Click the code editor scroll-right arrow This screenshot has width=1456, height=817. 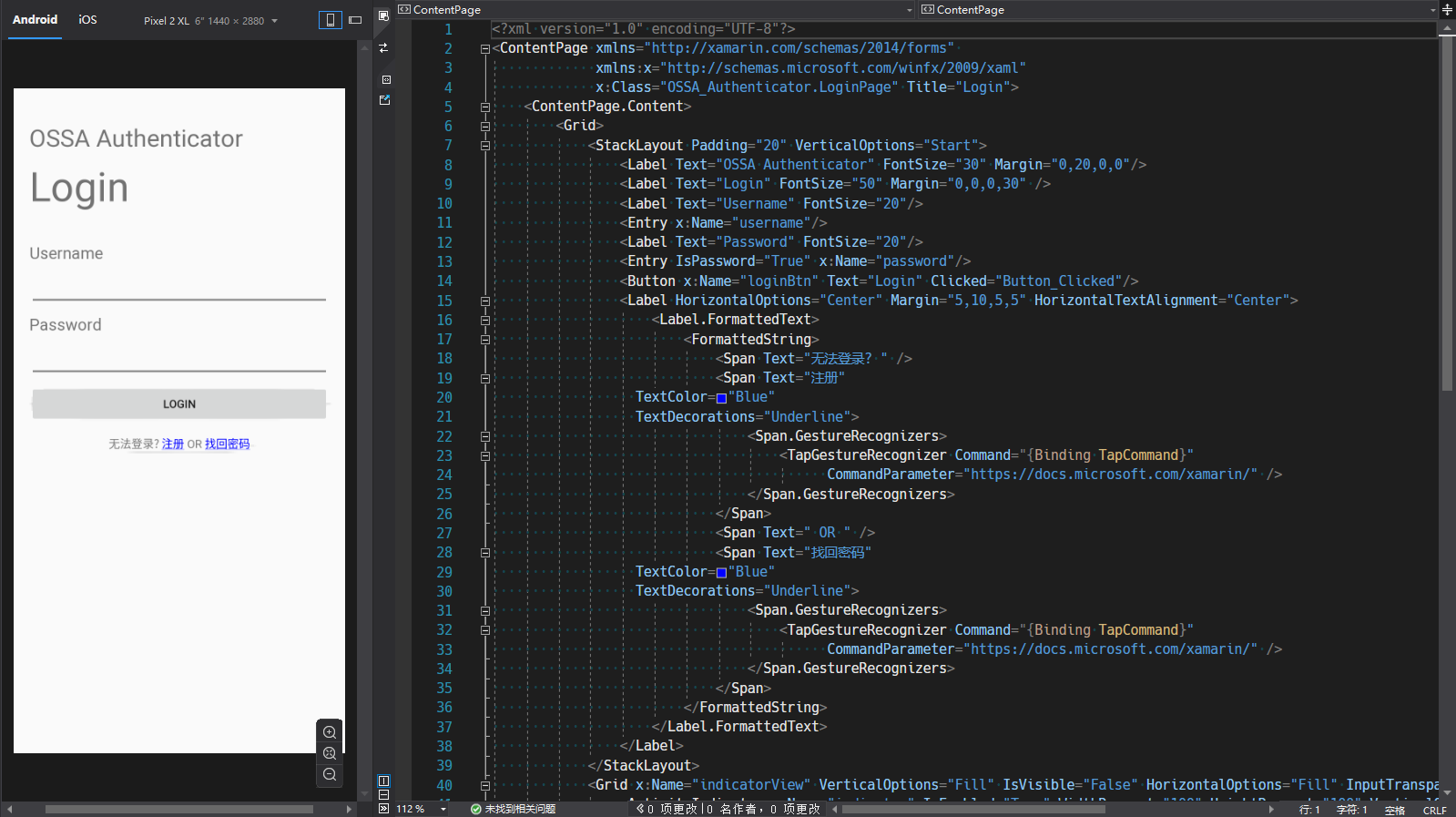[x=1271, y=809]
